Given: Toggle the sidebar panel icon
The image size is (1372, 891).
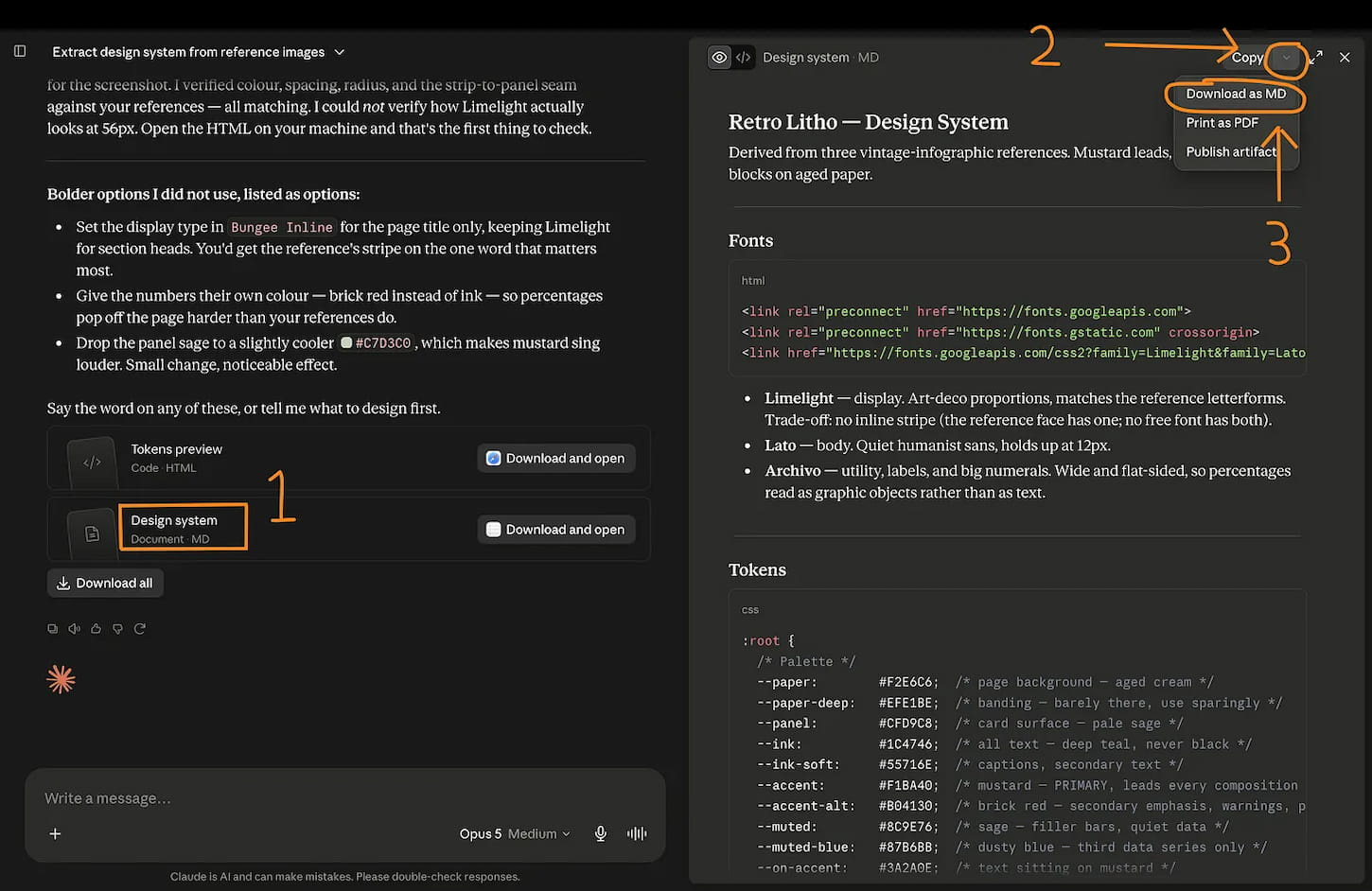Looking at the screenshot, I should pyautogui.click(x=20, y=51).
